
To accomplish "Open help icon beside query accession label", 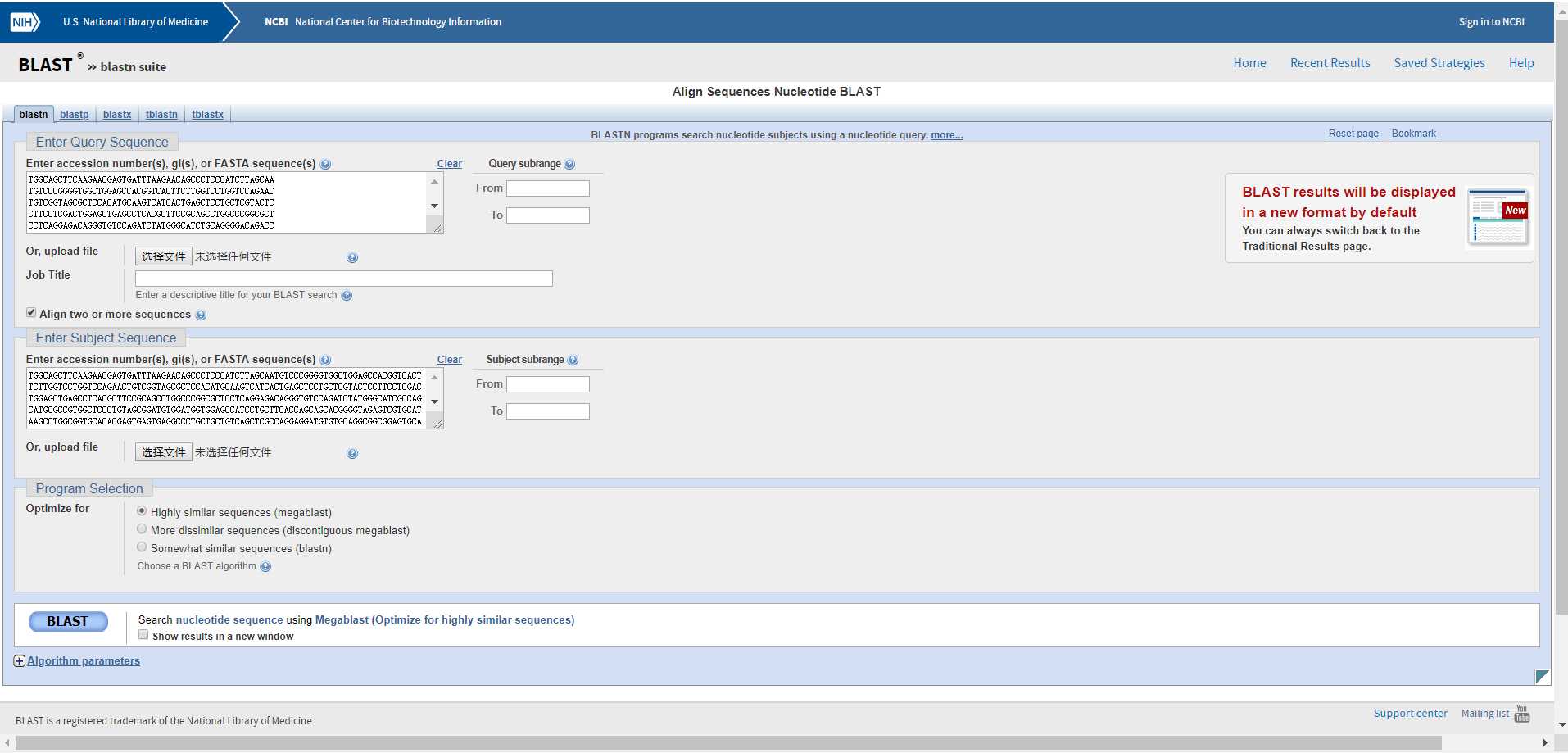I will pyautogui.click(x=325, y=165).
